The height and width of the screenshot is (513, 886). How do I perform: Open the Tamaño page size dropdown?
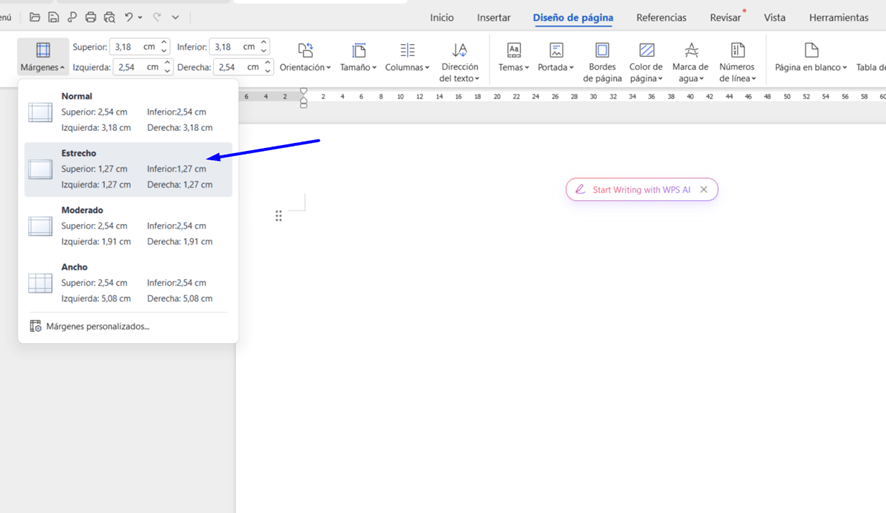(x=358, y=67)
